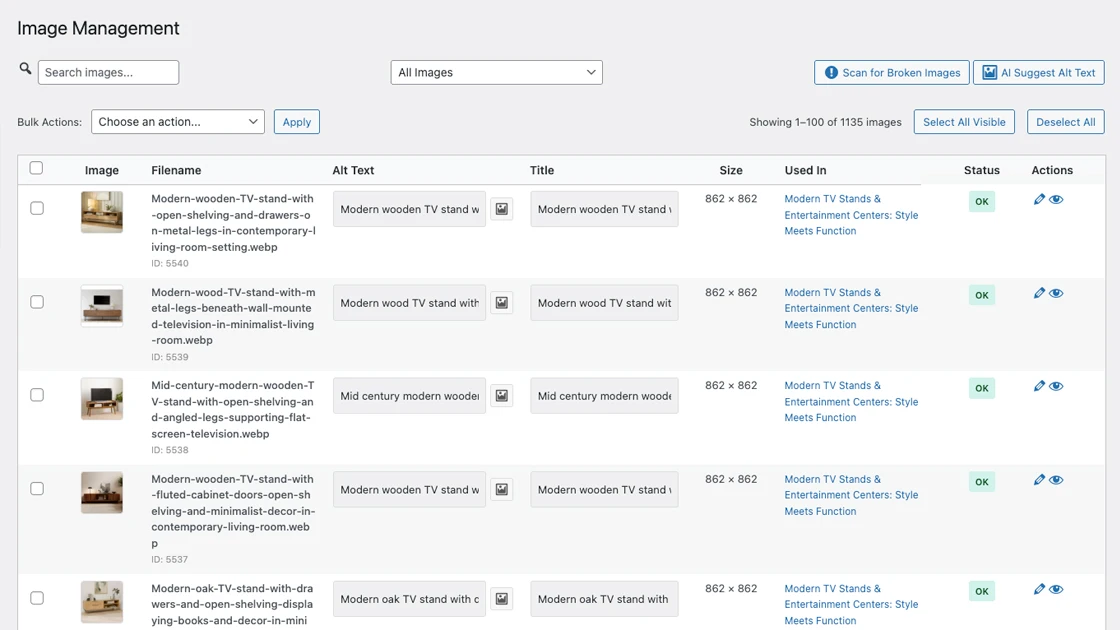Click the info icon inside Scan for Broken Images
The image size is (1120, 630).
[830, 72]
